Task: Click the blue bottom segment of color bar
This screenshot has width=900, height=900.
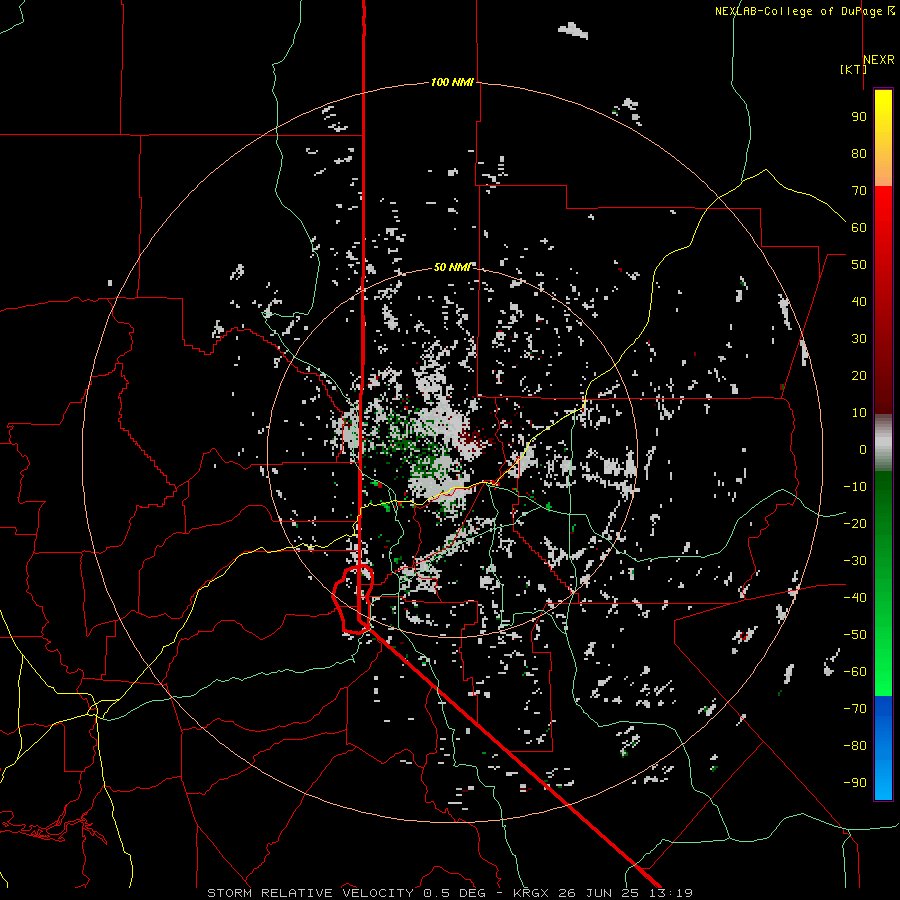Action: tap(883, 748)
